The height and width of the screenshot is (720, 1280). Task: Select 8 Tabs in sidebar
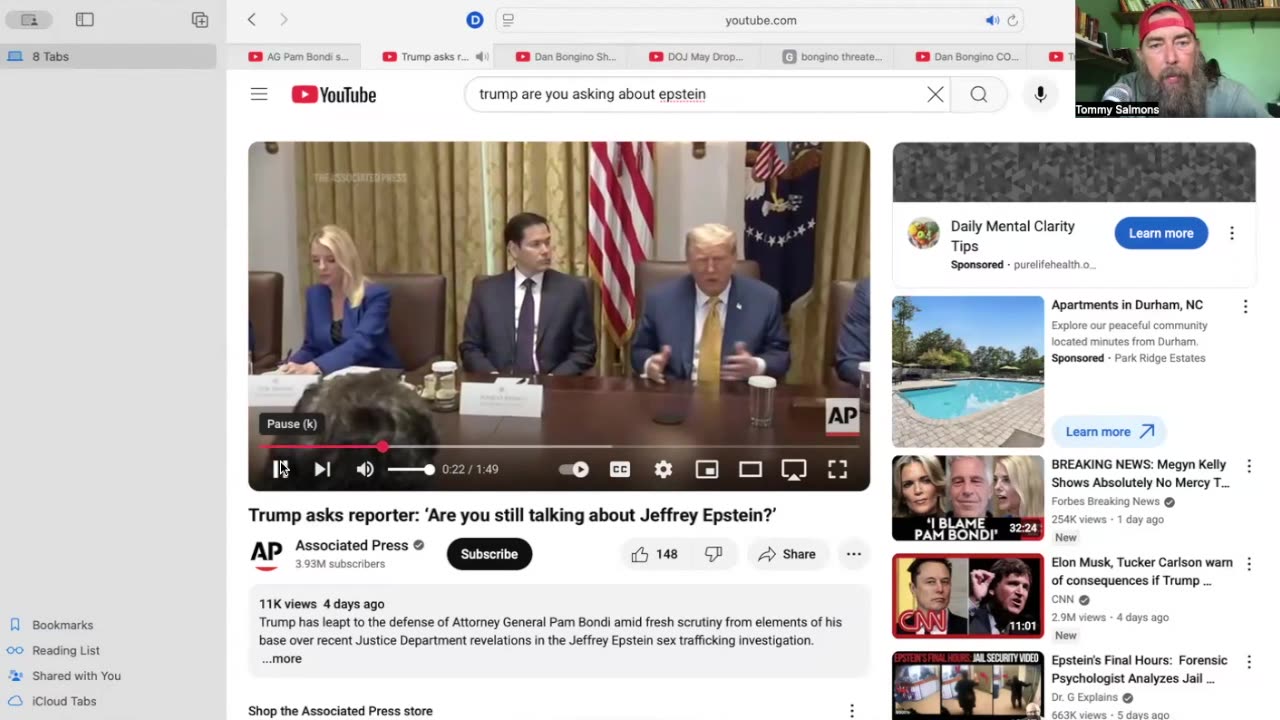108,56
